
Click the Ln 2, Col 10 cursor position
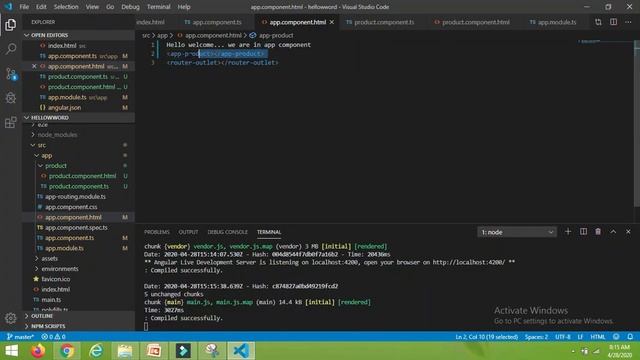coord(487,337)
